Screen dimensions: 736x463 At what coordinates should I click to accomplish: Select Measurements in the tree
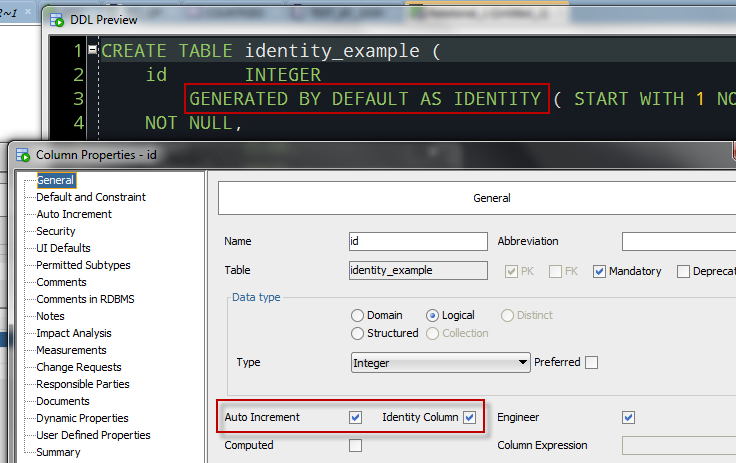[x=71, y=350]
